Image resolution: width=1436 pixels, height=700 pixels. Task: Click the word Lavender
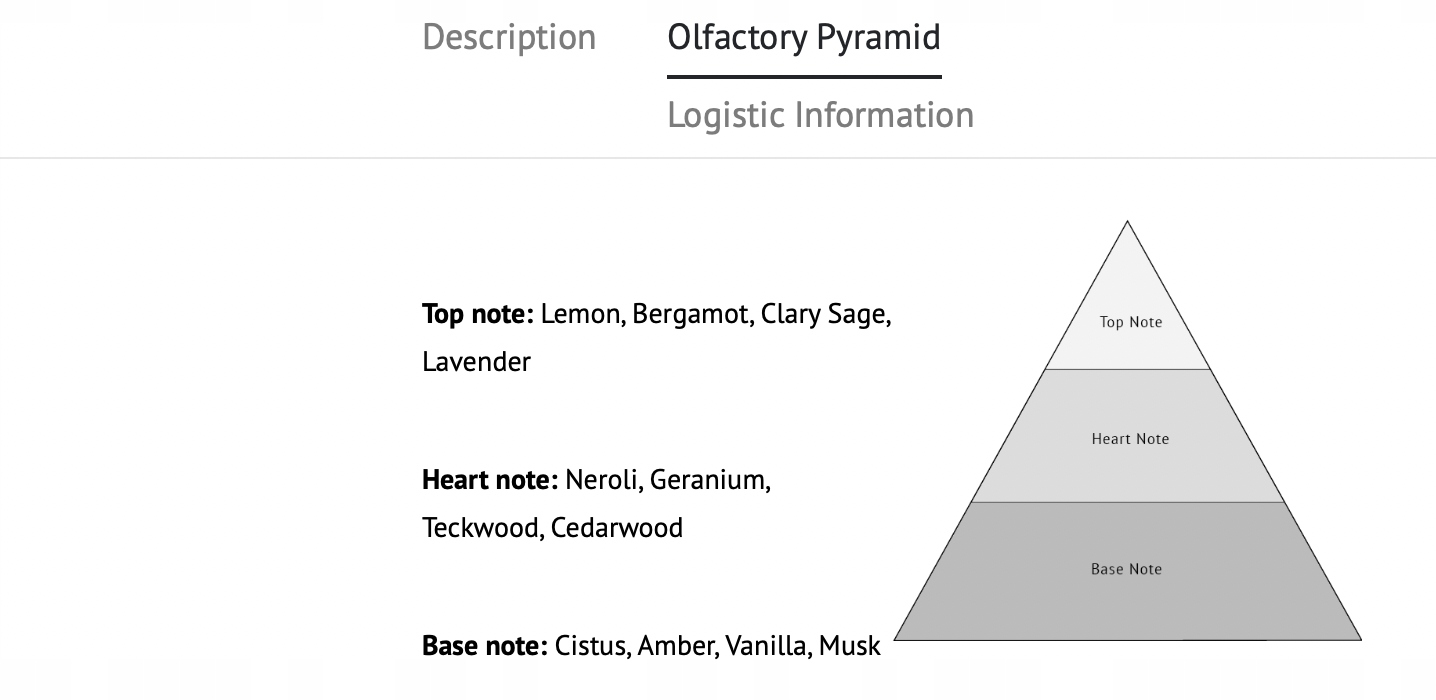476,361
